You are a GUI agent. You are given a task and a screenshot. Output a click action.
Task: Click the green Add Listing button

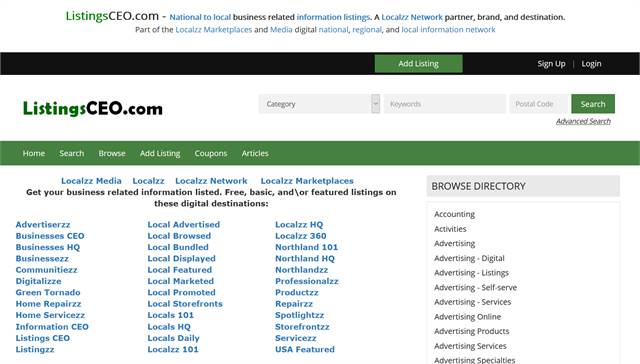click(x=418, y=64)
